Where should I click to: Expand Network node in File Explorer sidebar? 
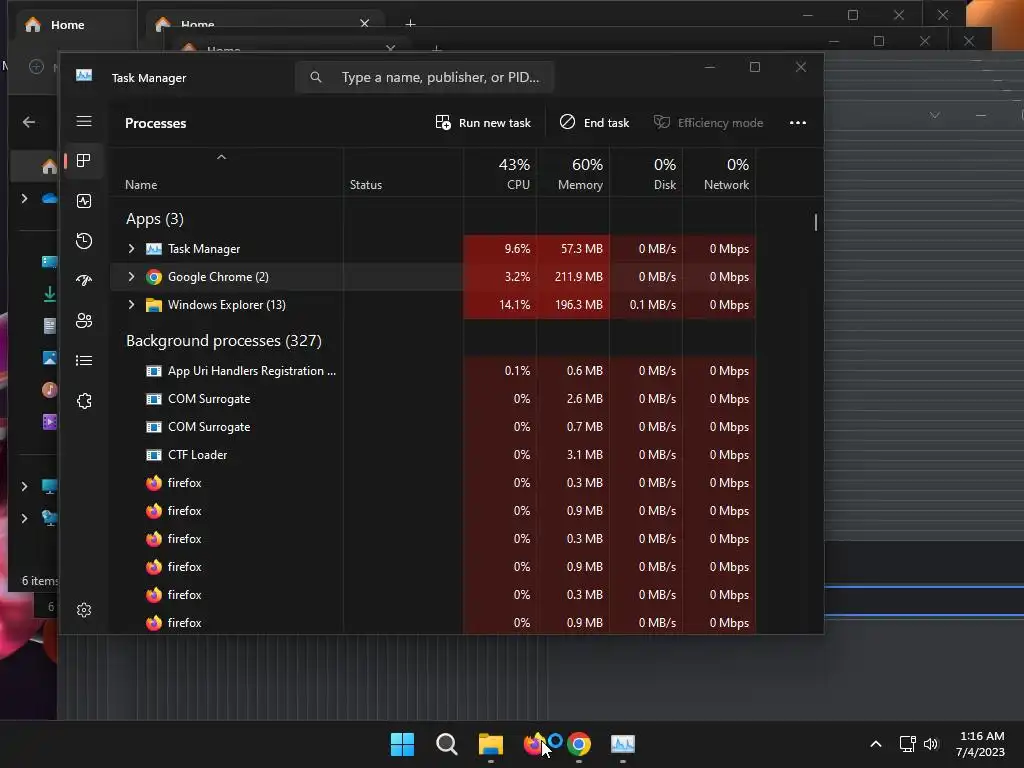(25, 518)
